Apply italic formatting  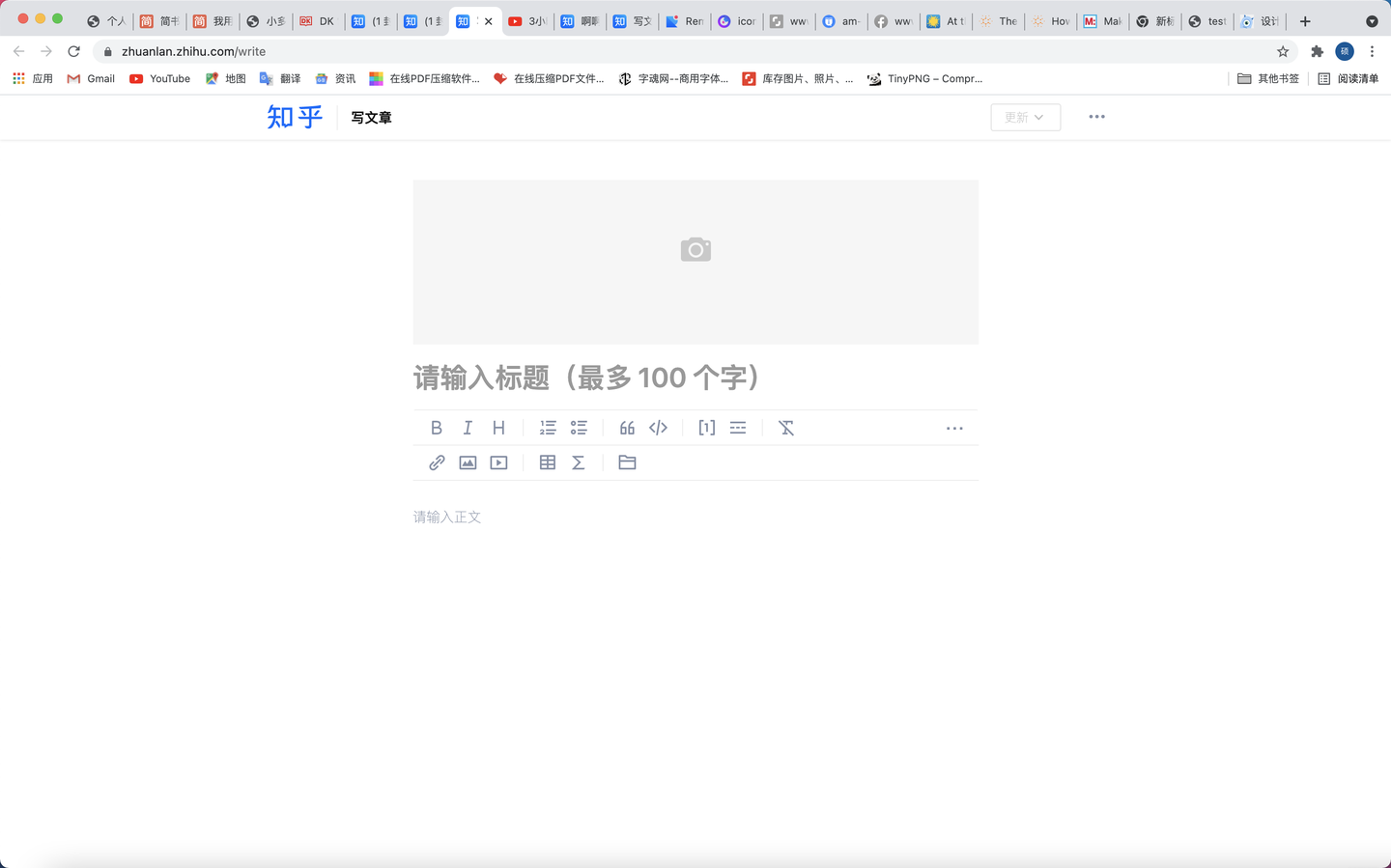click(x=468, y=427)
